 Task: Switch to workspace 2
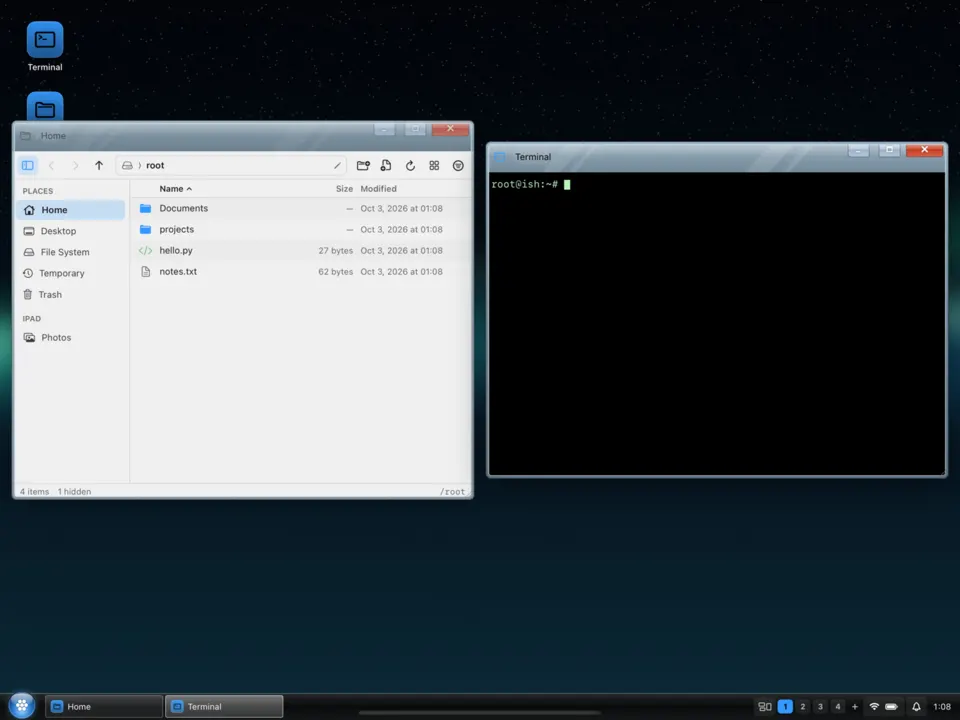[x=803, y=707]
